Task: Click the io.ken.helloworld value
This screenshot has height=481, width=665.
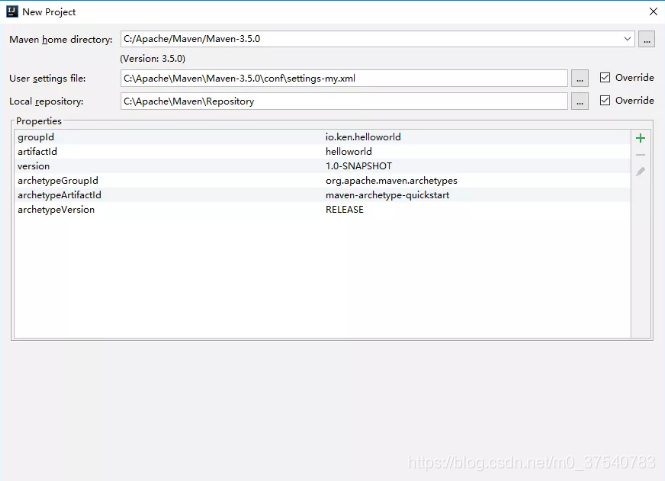Action: click(x=363, y=137)
